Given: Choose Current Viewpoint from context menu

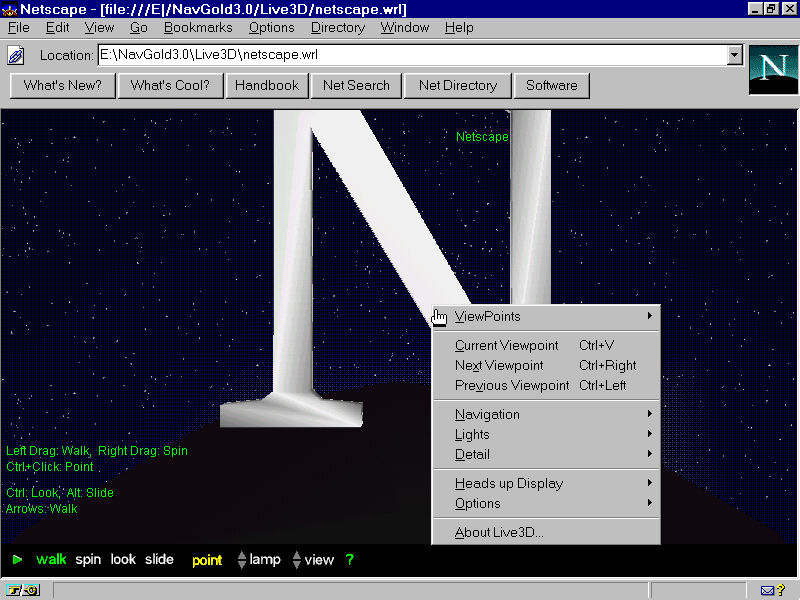Looking at the screenshot, I should click(x=546, y=345).
